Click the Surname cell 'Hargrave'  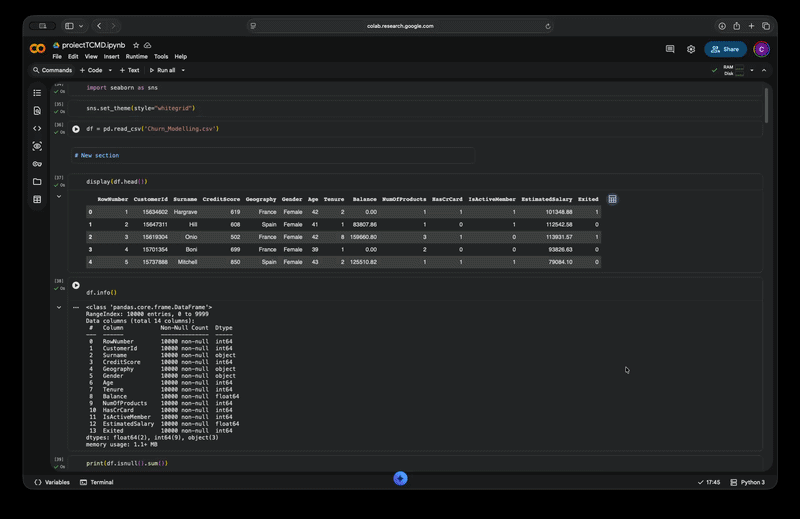tap(185, 212)
